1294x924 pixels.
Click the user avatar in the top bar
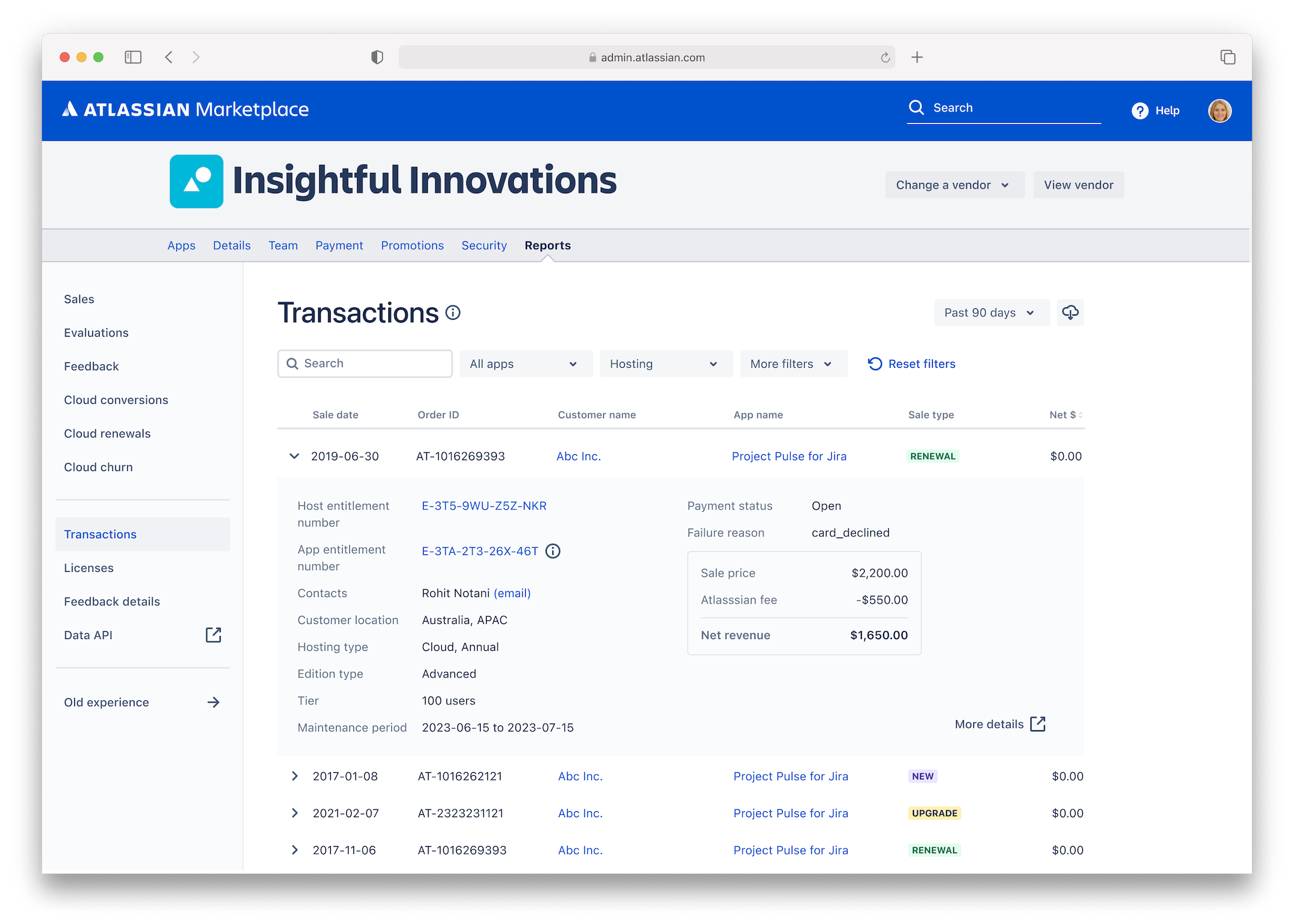coord(1220,110)
